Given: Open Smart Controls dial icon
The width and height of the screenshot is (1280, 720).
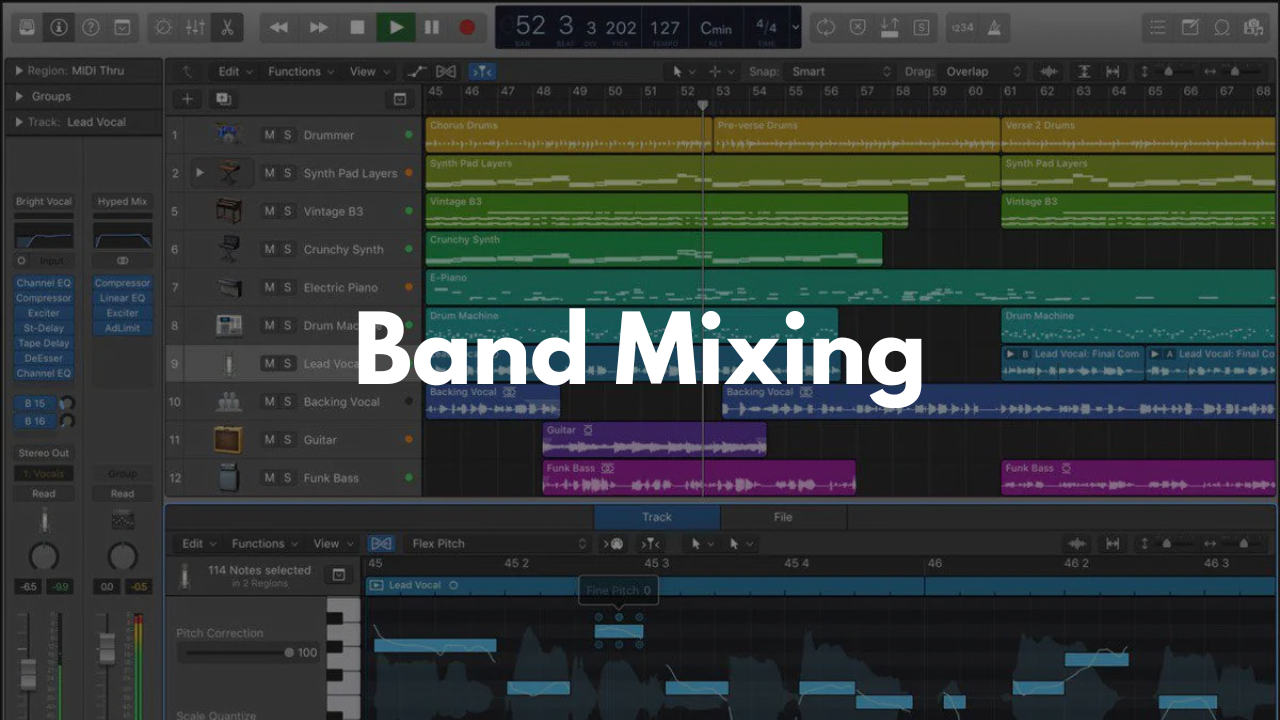Looking at the screenshot, I should [164, 27].
